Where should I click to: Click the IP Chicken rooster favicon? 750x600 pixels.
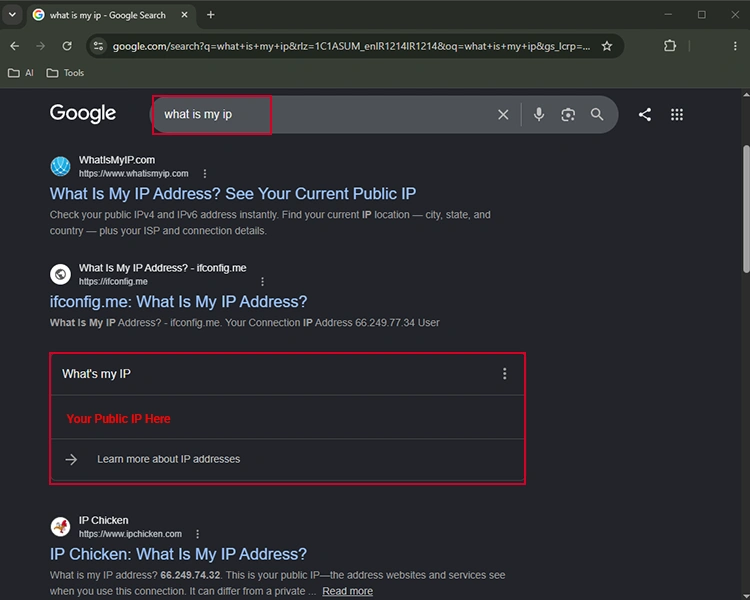(x=60, y=527)
